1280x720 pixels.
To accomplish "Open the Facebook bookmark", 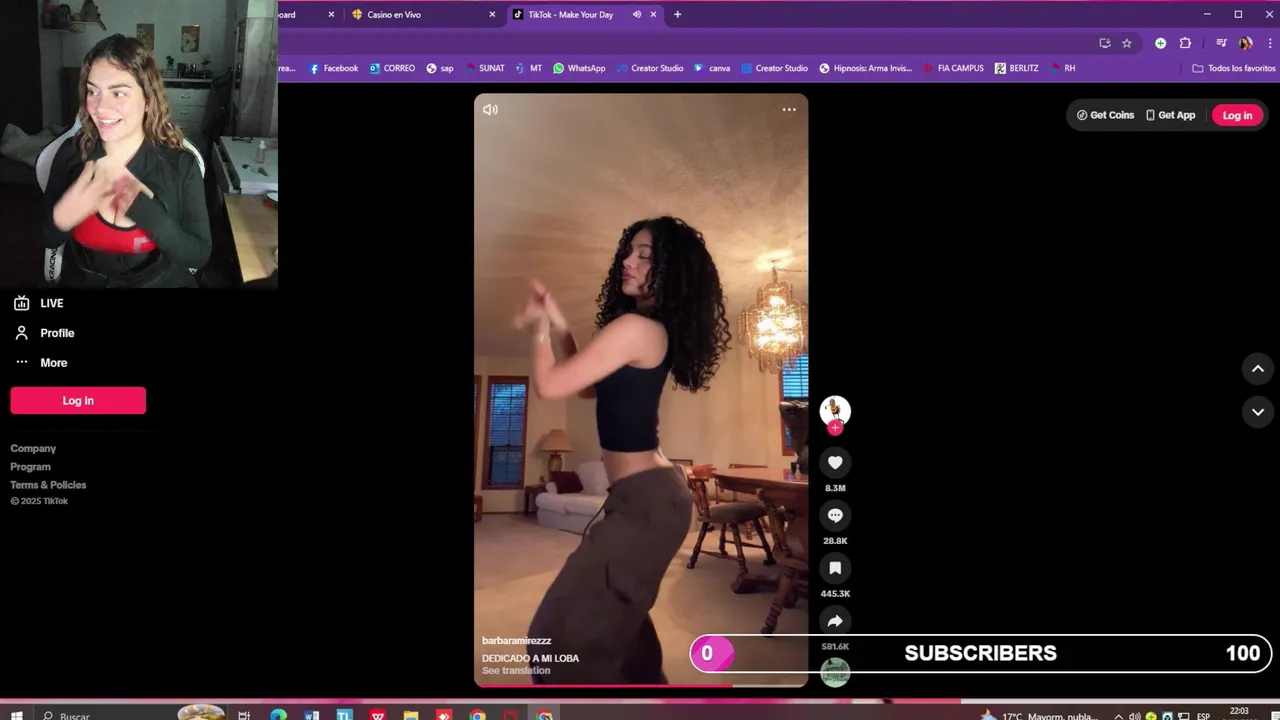I will [x=334, y=68].
